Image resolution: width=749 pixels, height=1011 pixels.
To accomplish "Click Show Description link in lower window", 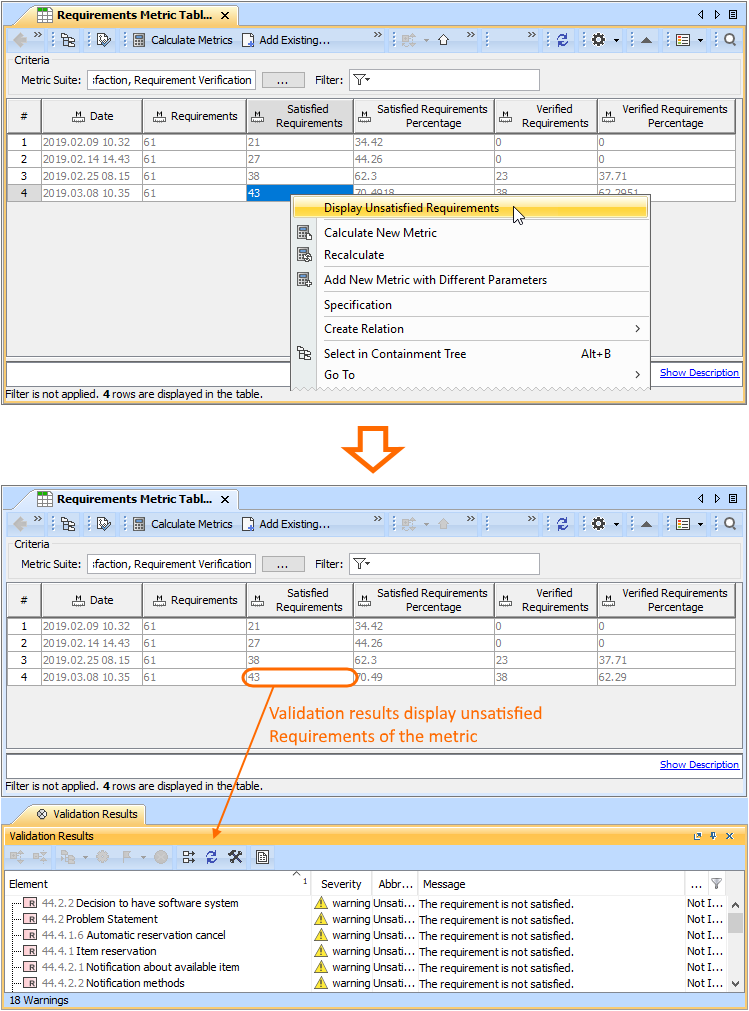I will (699, 765).
